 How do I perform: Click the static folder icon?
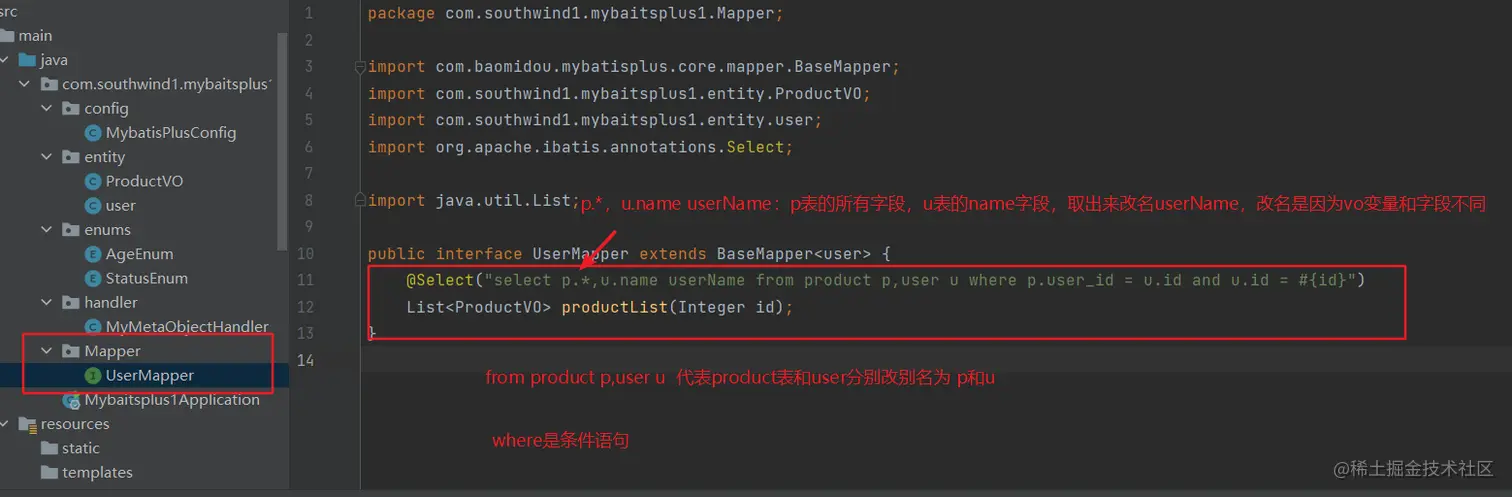(x=49, y=448)
